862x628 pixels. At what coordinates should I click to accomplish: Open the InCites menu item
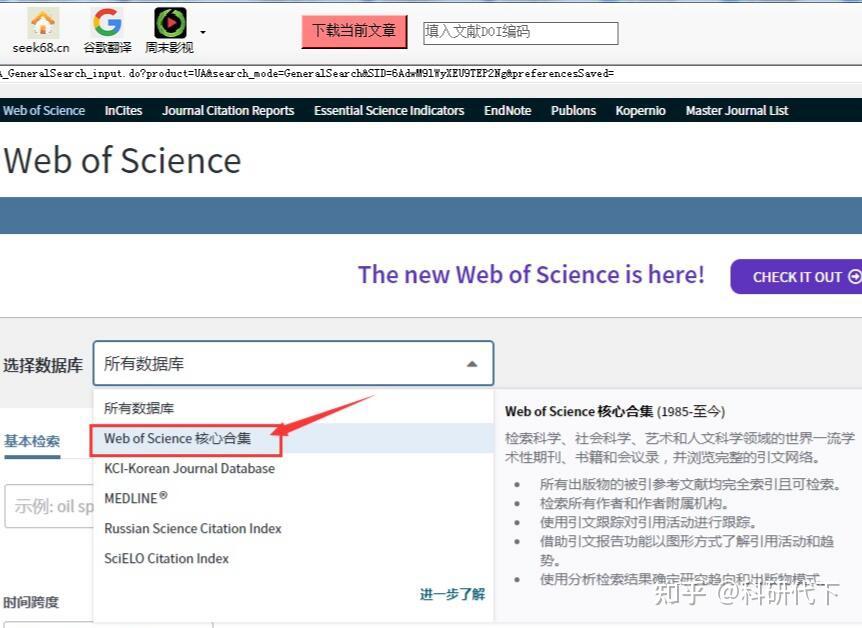(x=122, y=111)
